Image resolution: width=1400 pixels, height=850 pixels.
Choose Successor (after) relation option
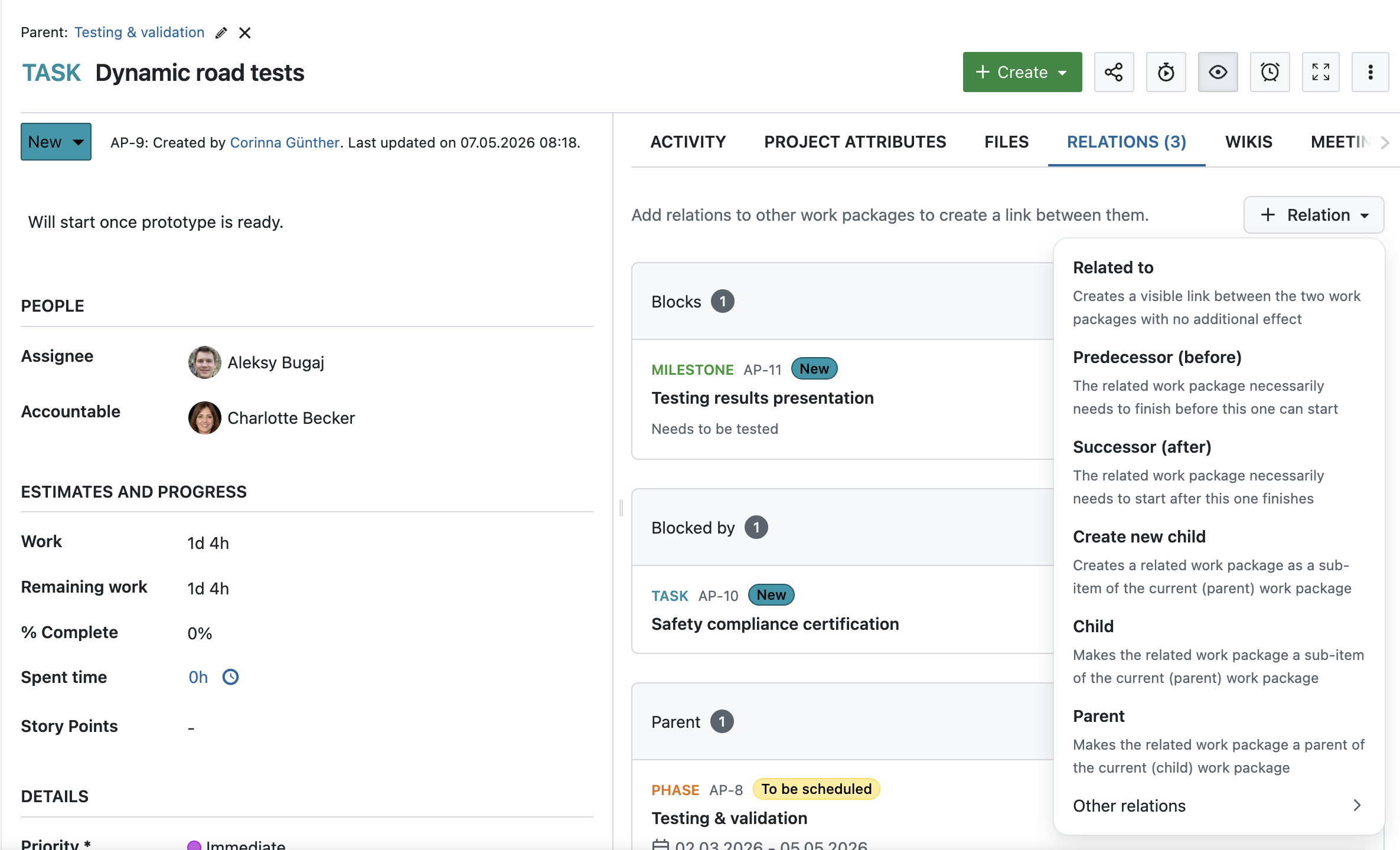point(1219,472)
